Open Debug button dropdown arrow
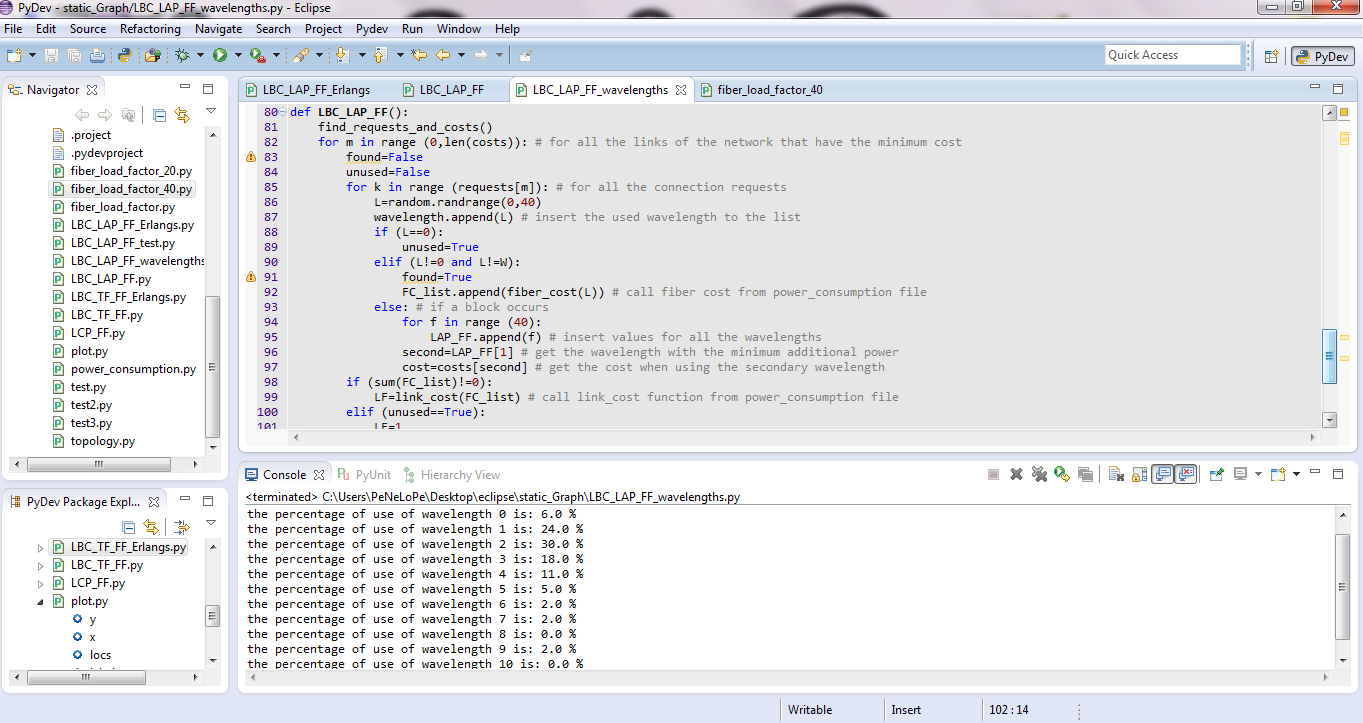Screen dimensions: 1363x723 [200, 55]
